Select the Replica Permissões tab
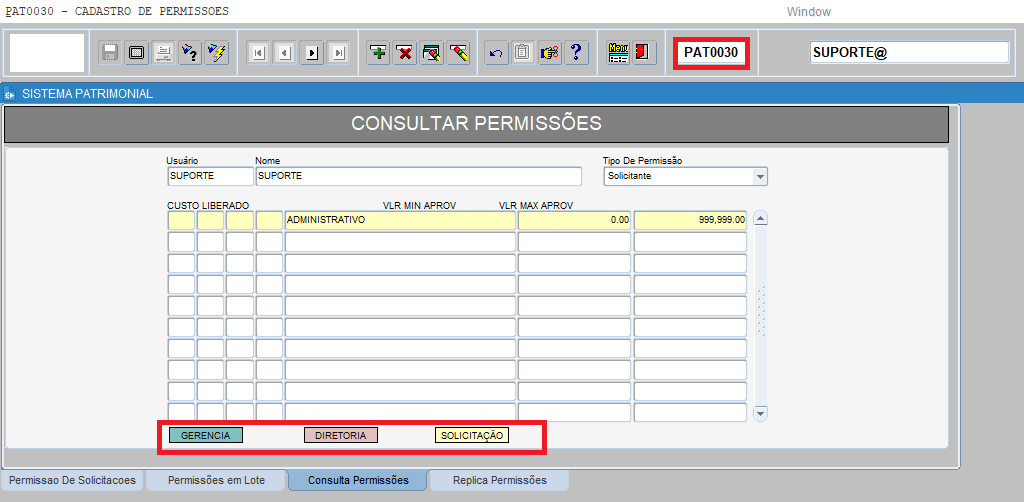This screenshot has width=1024, height=502. (499, 480)
